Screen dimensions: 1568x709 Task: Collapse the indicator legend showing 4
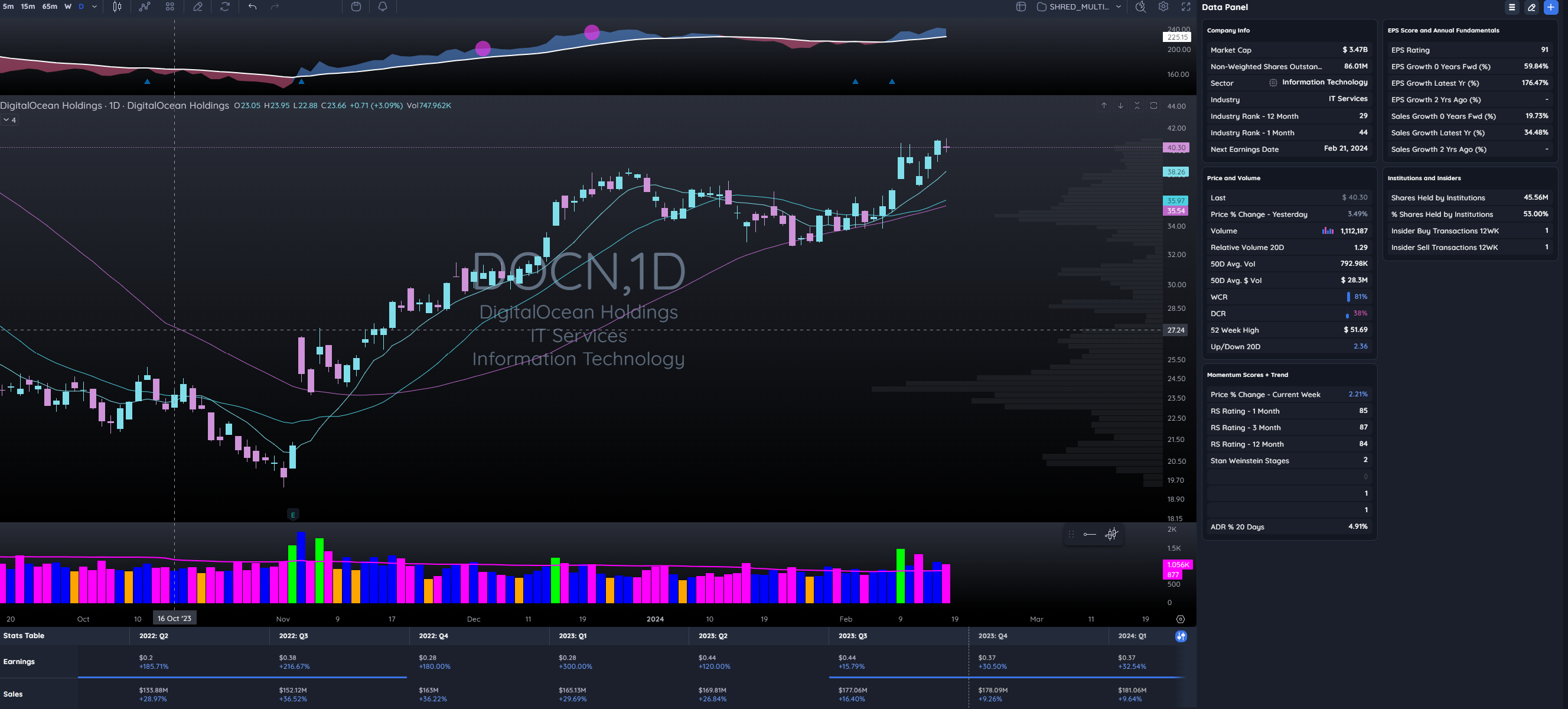9,120
